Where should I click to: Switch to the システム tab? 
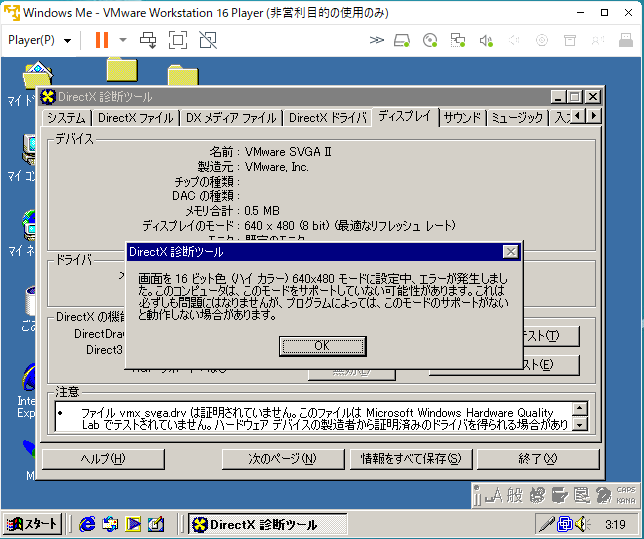pyautogui.click(x=66, y=118)
